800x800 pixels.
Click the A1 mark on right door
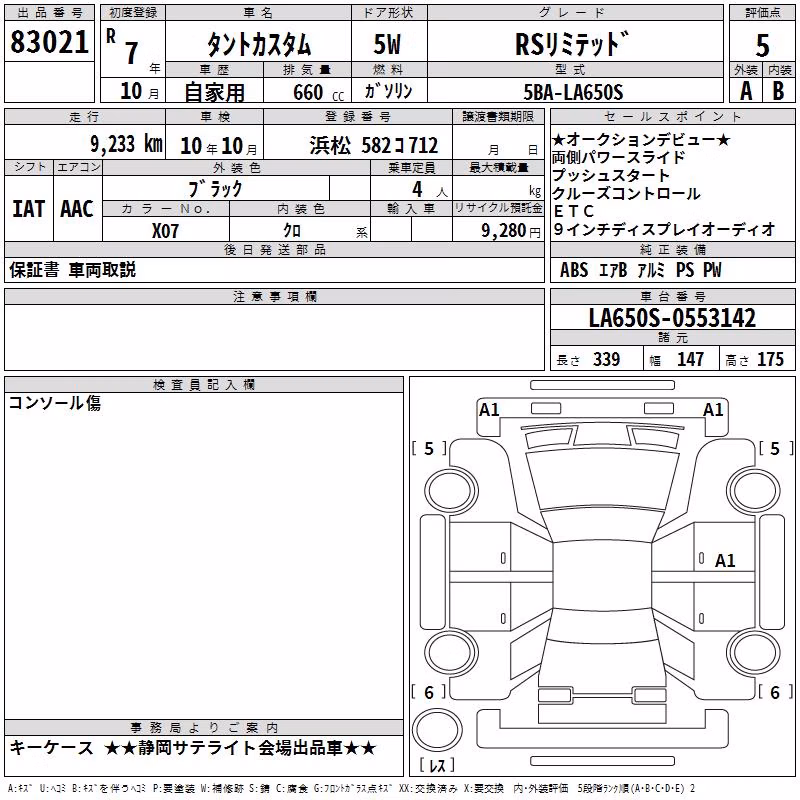point(725,561)
